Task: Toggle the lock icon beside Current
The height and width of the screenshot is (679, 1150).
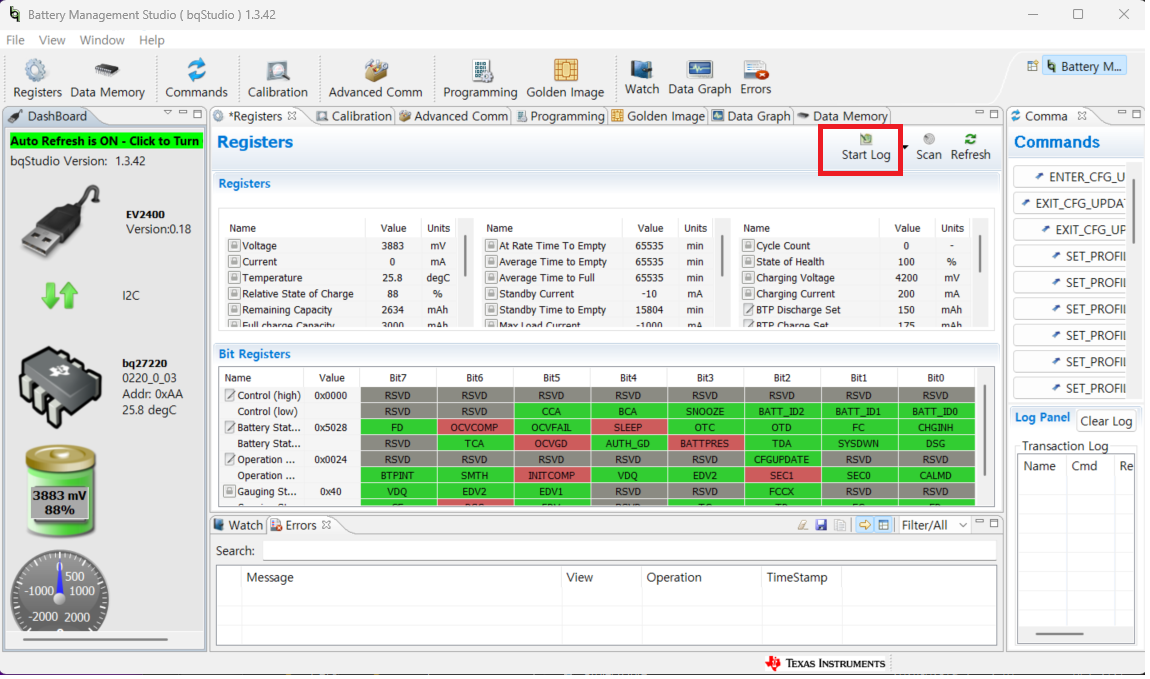Action: (x=234, y=262)
